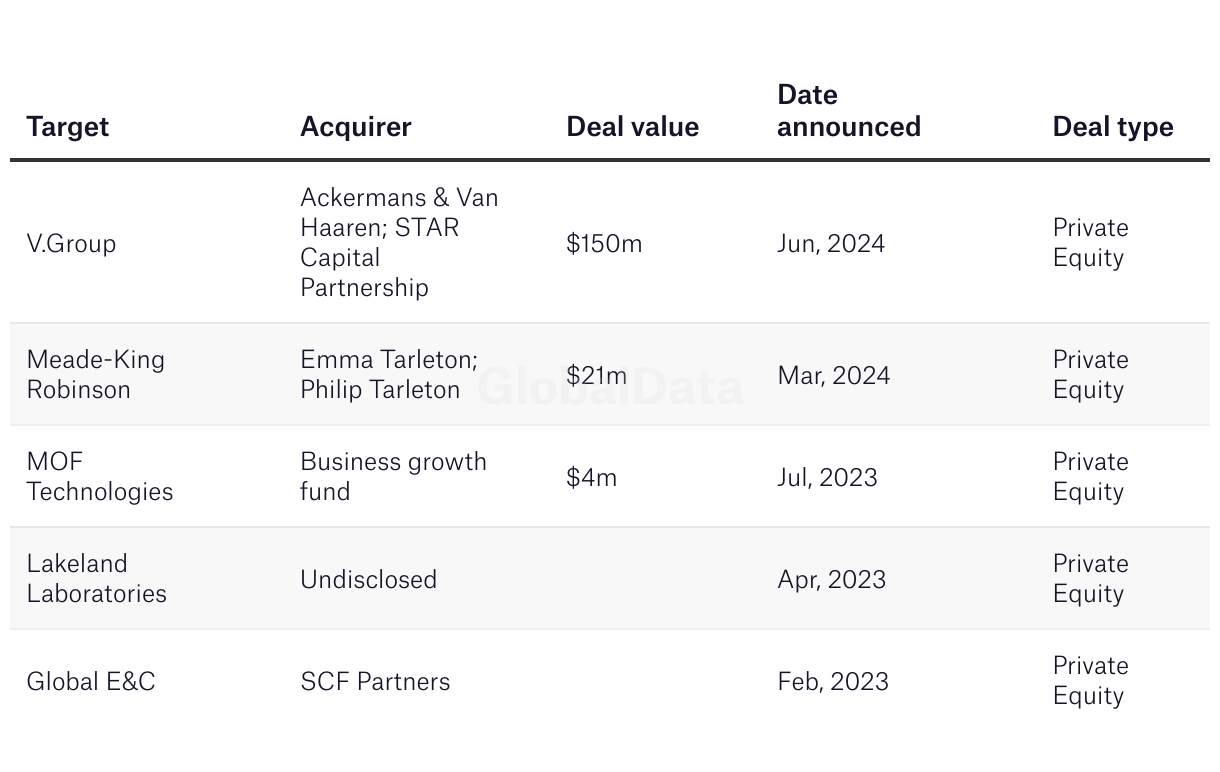Click the Date announced column header
1220x772 pixels.
click(848, 111)
